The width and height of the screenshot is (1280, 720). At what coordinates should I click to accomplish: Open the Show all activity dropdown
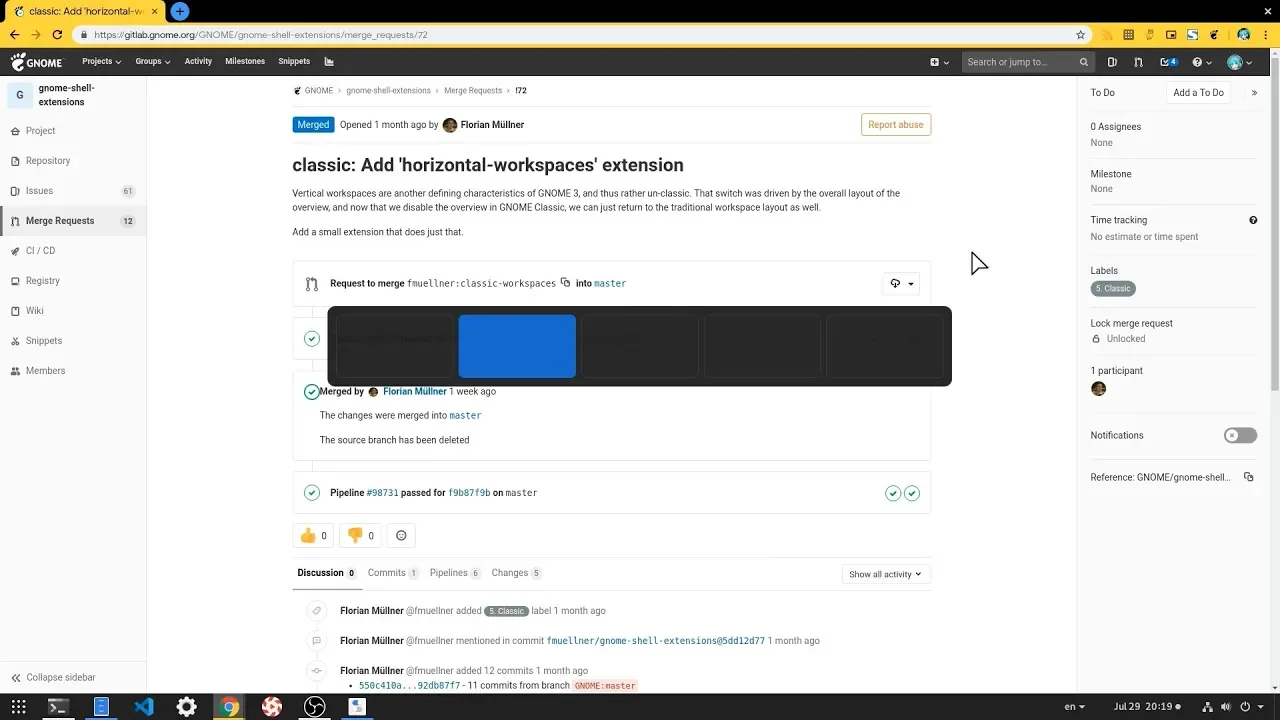886,574
